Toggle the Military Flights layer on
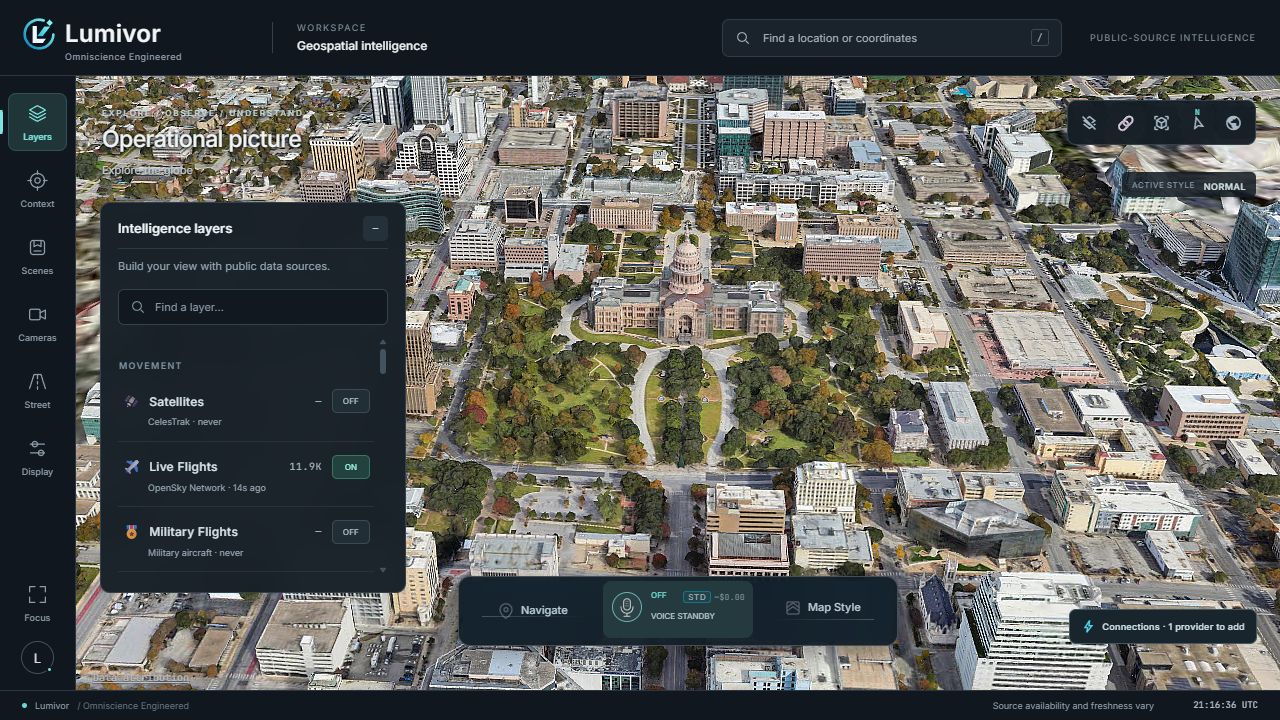This screenshot has width=1280, height=720. click(350, 532)
